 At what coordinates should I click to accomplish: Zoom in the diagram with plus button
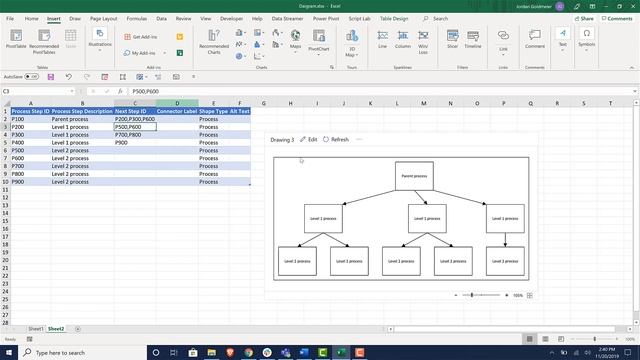coord(507,295)
